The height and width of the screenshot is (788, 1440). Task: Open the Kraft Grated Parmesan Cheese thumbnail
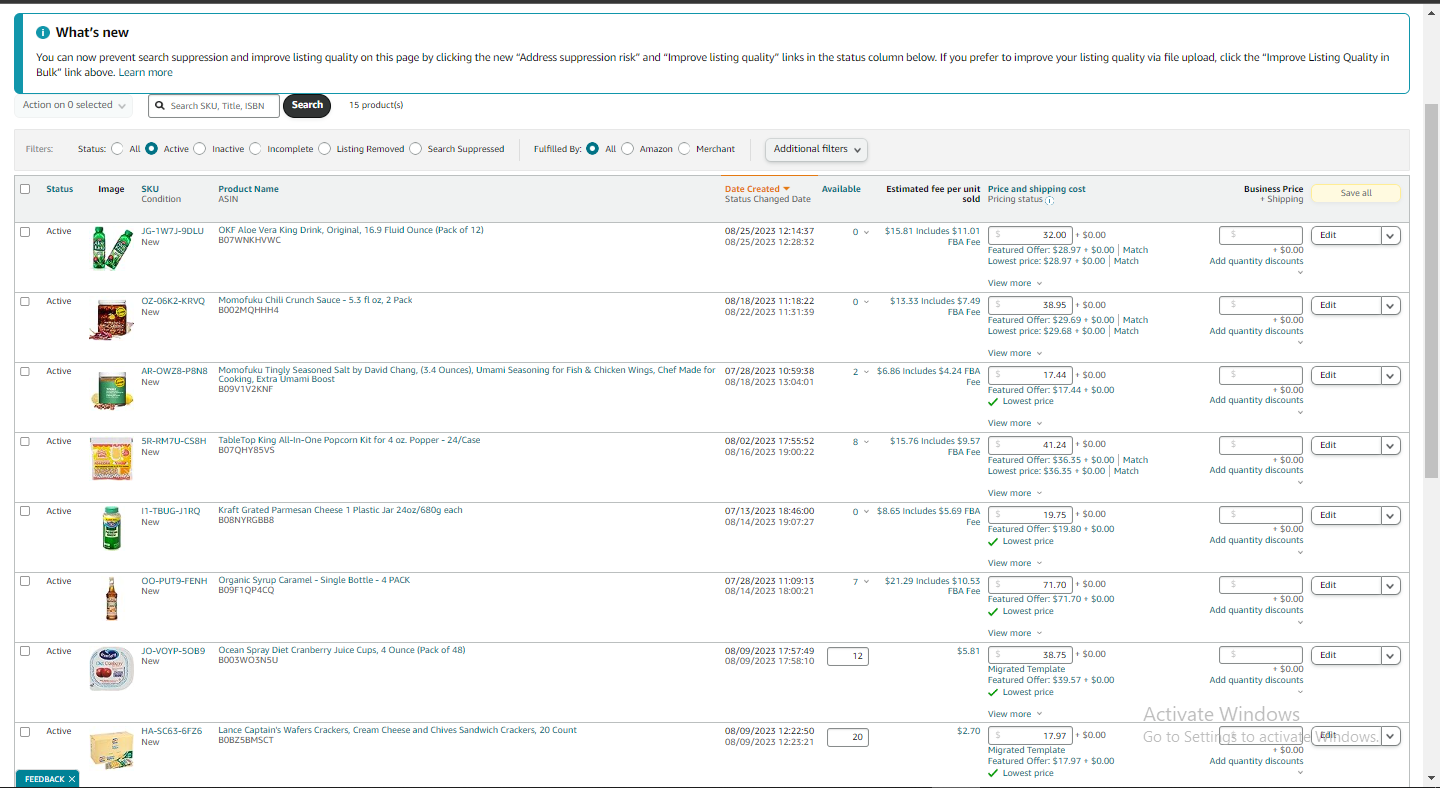[x=111, y=529]
